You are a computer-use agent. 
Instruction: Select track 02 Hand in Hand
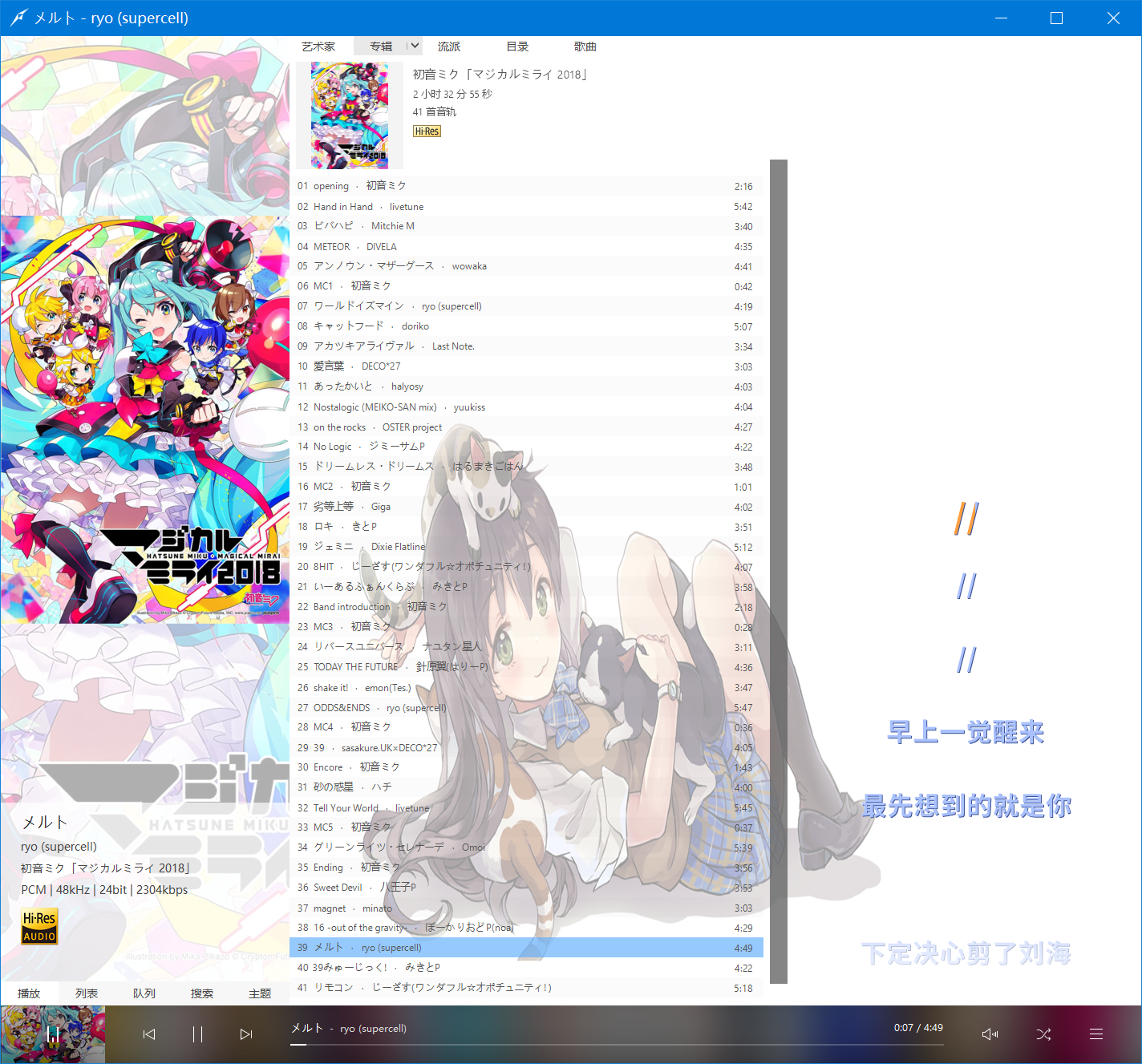(x=526, y=206)
